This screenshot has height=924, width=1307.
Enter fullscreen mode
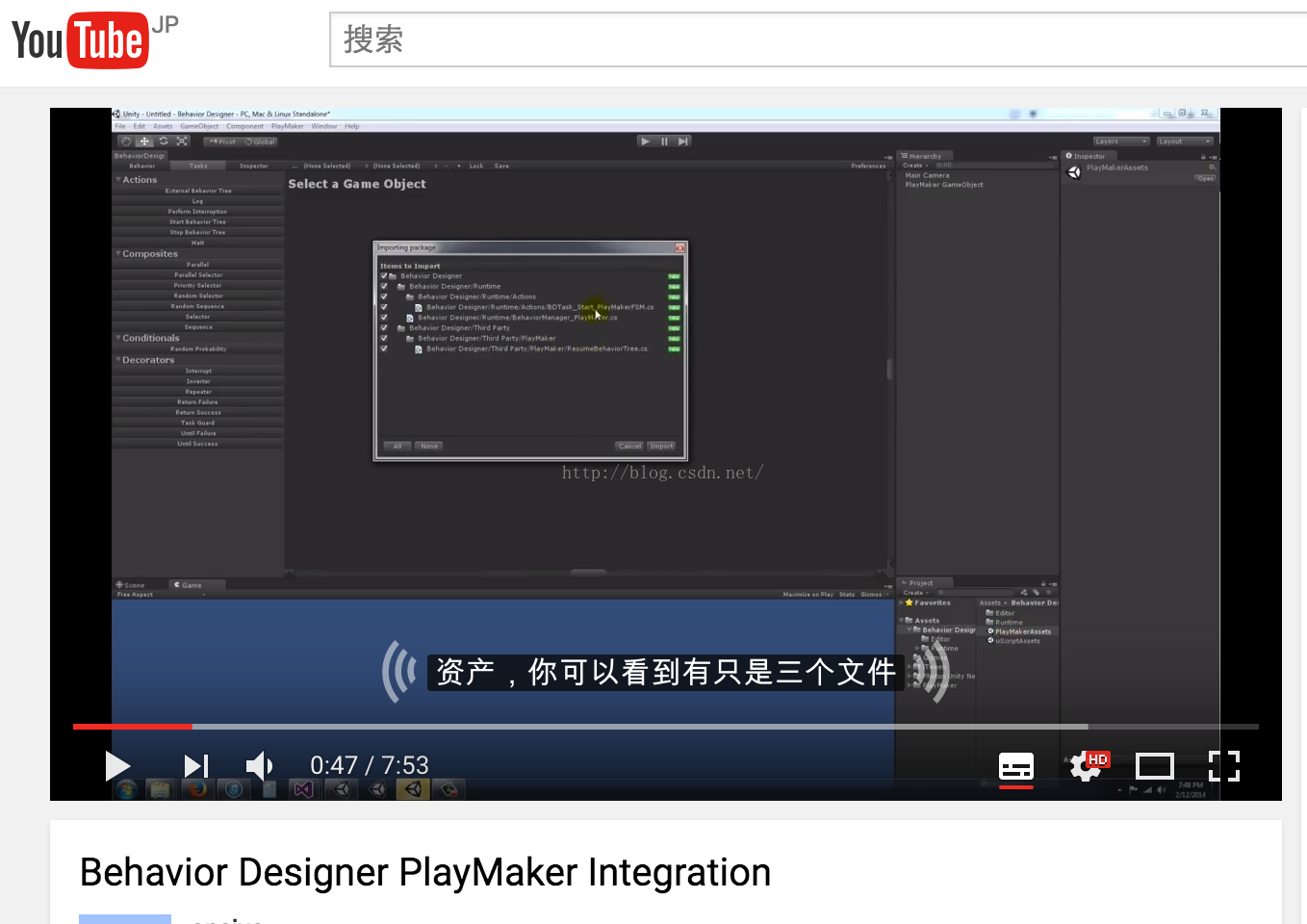coord(1224,766)
